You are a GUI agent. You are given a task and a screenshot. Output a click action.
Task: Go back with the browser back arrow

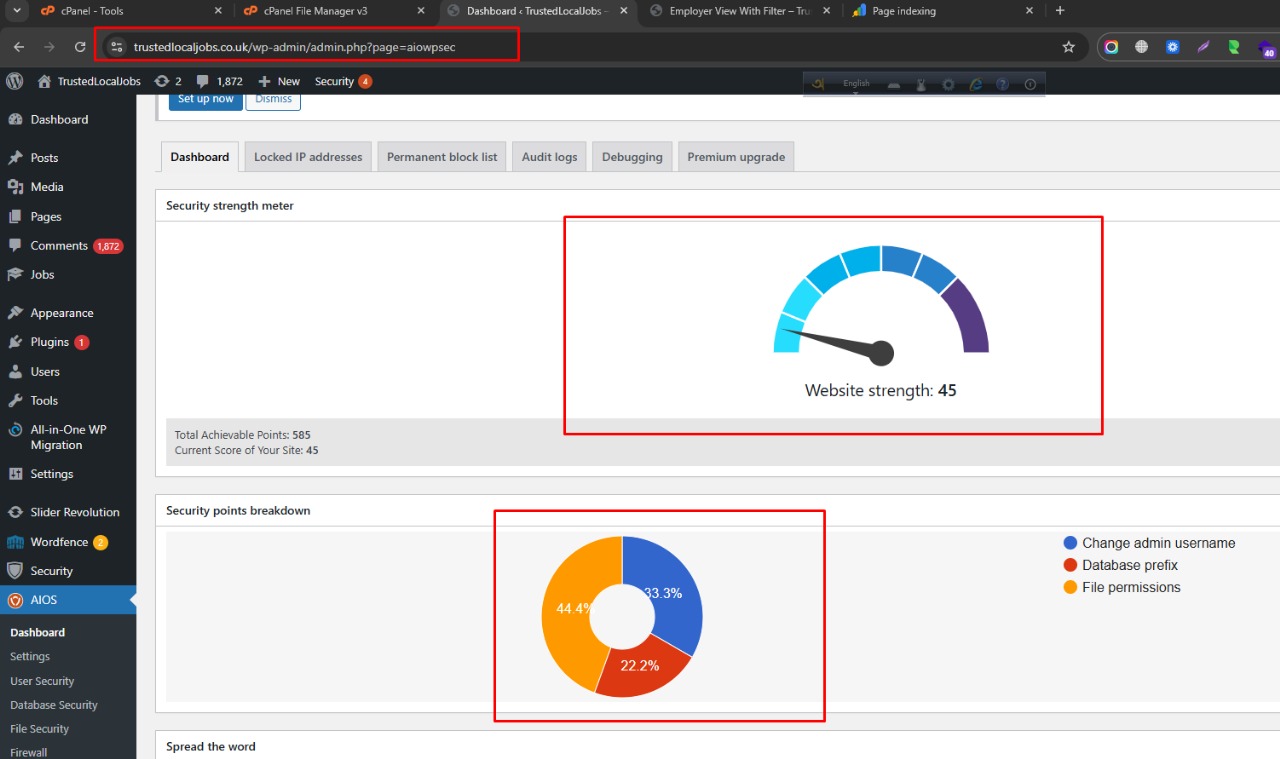(19, 47)
